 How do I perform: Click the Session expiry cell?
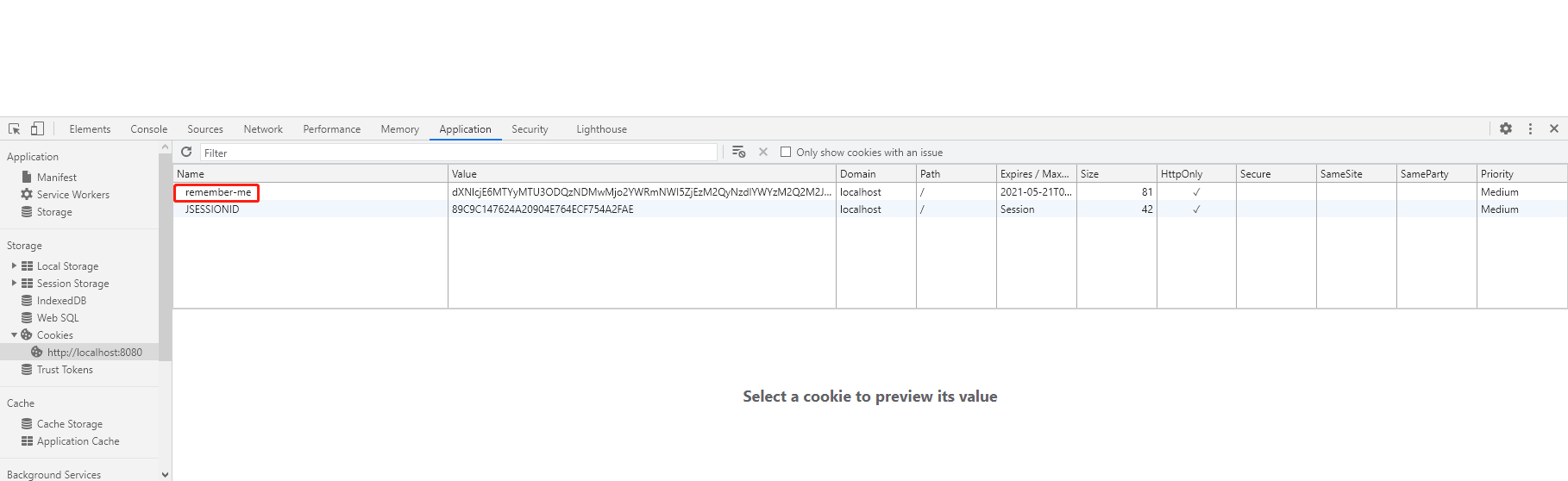click(1036, 209)
